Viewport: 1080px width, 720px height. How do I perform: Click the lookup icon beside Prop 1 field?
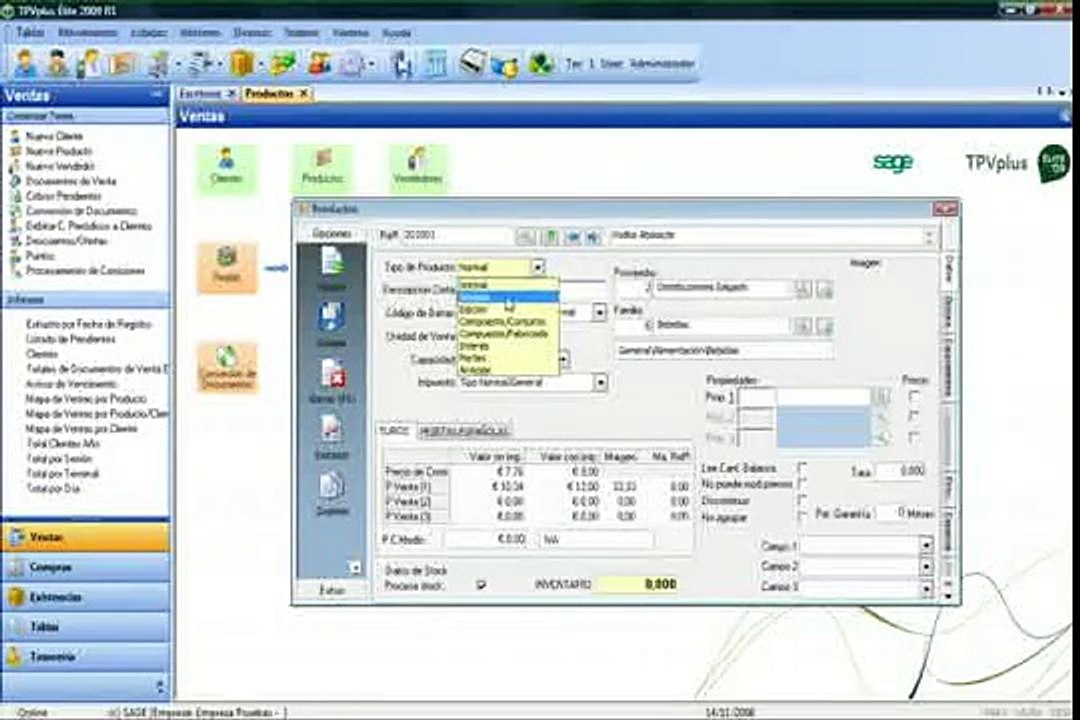[x=881, y=397]
